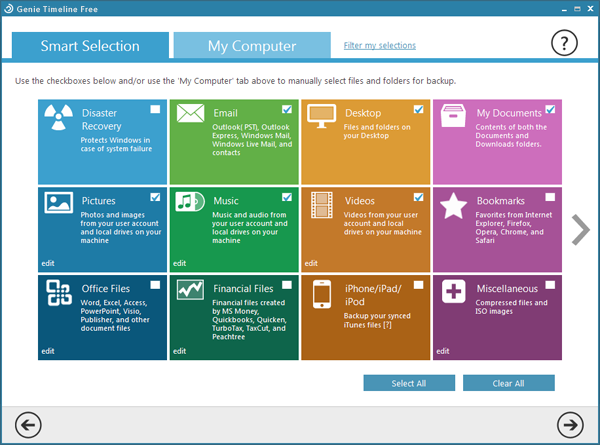
Task: Switch to the My Computer tab
Action: click(252, 46)
